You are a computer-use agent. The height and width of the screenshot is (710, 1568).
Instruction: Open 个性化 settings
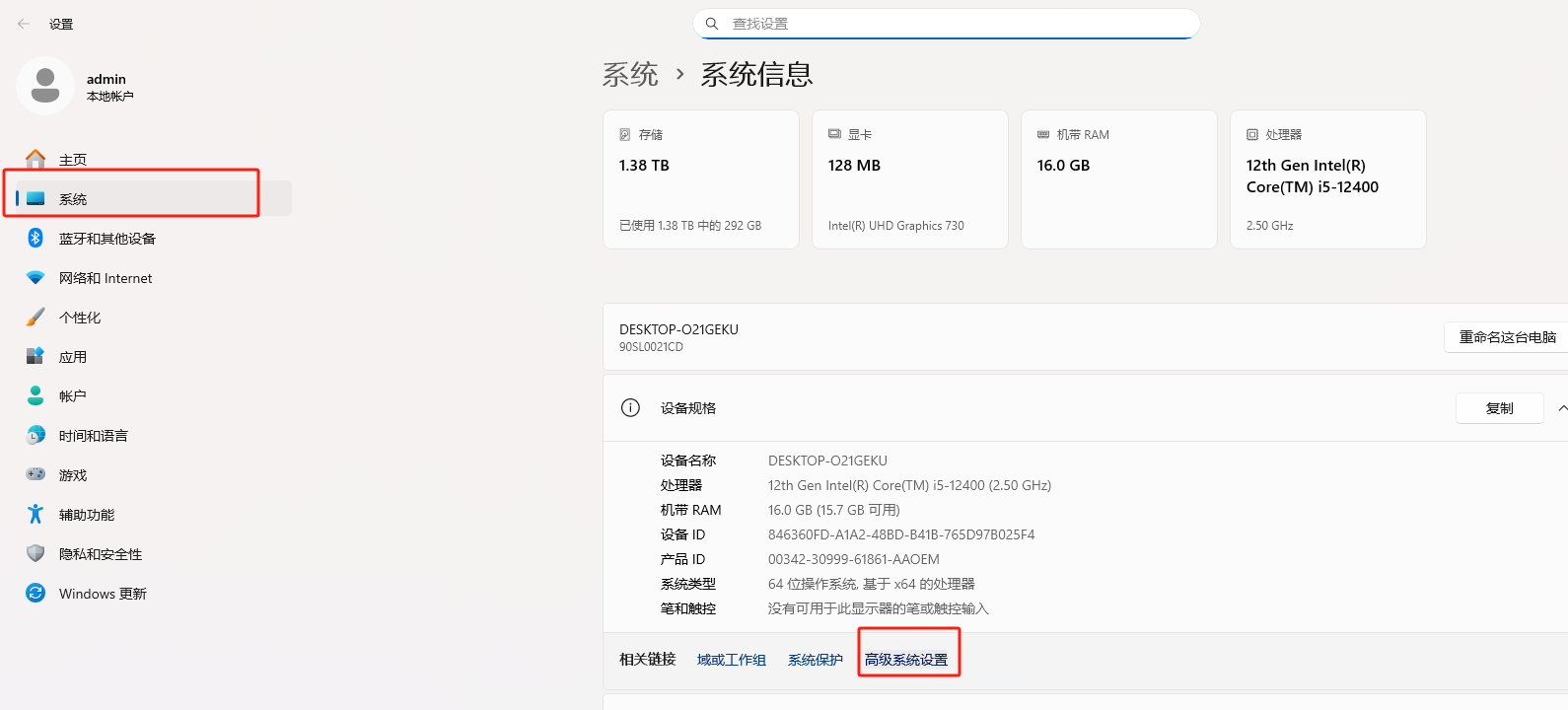(154, 317)
